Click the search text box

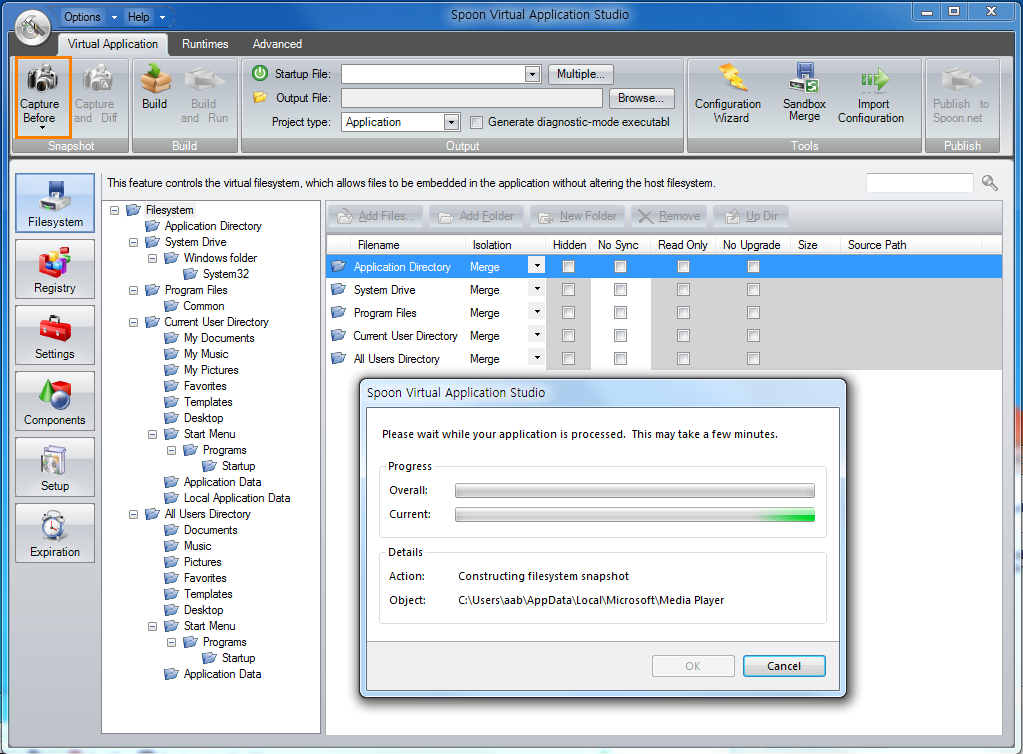pos(919,183)
